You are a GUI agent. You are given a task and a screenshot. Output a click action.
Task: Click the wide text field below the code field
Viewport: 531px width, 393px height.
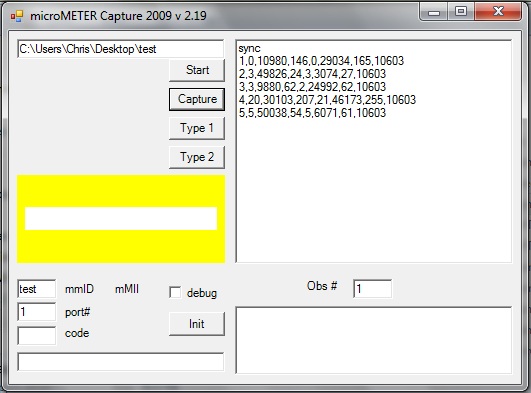[x=121, y=362]
